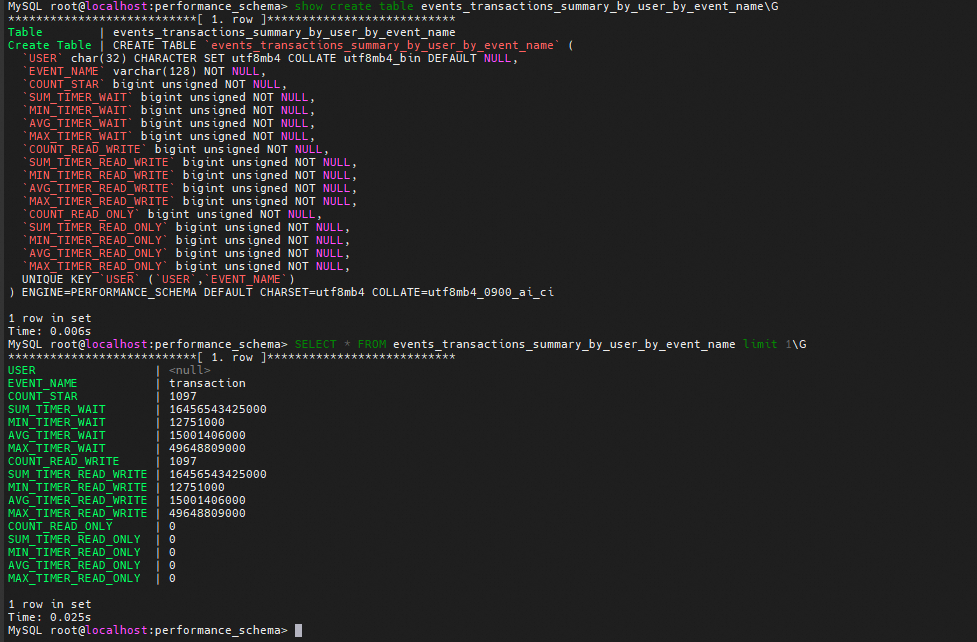This screenshot has width=977, height=642.
Task: Click the SELECT * FROM query text
Action: click(x=515, y=344)
